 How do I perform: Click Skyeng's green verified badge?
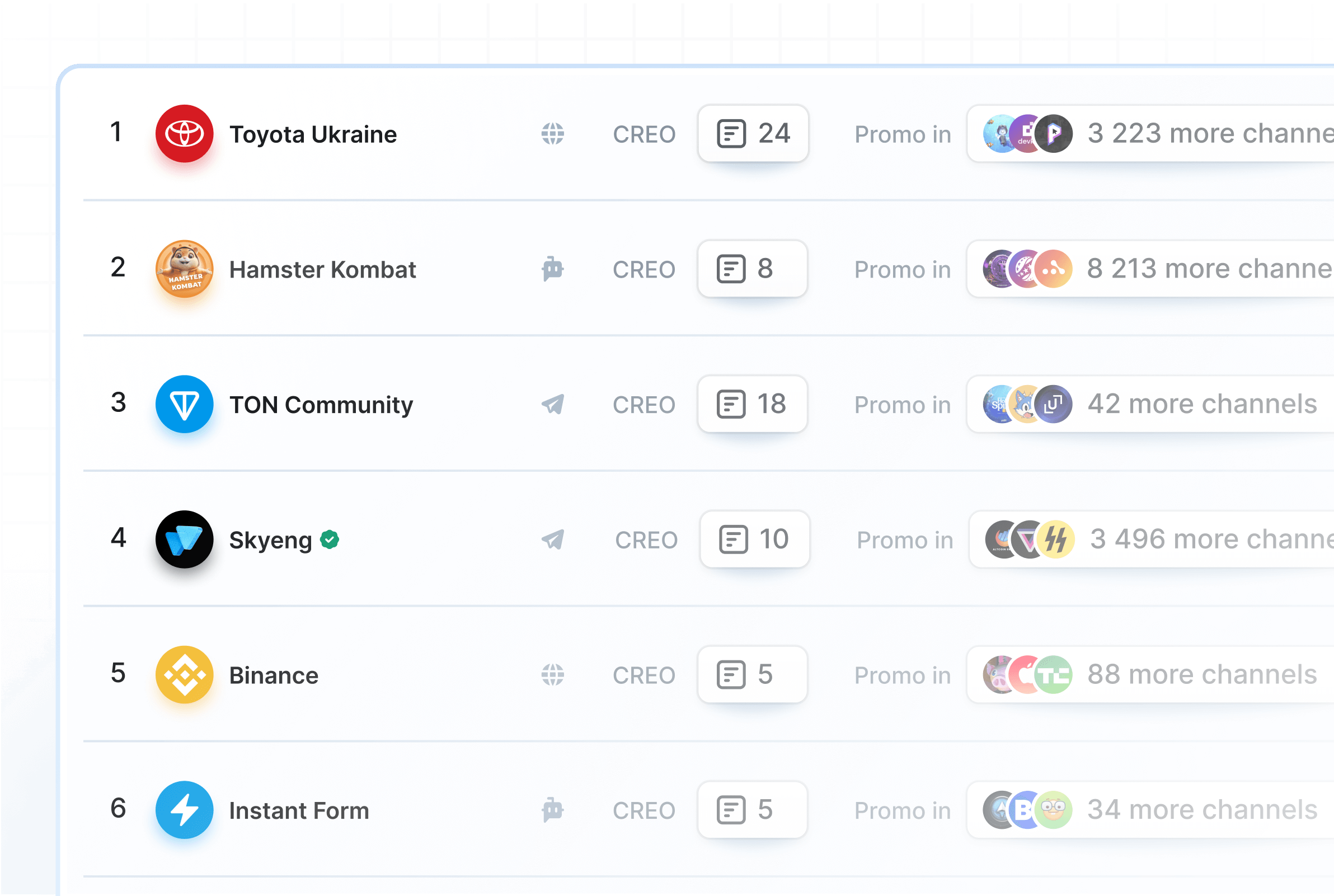click(x=330, y=539)
